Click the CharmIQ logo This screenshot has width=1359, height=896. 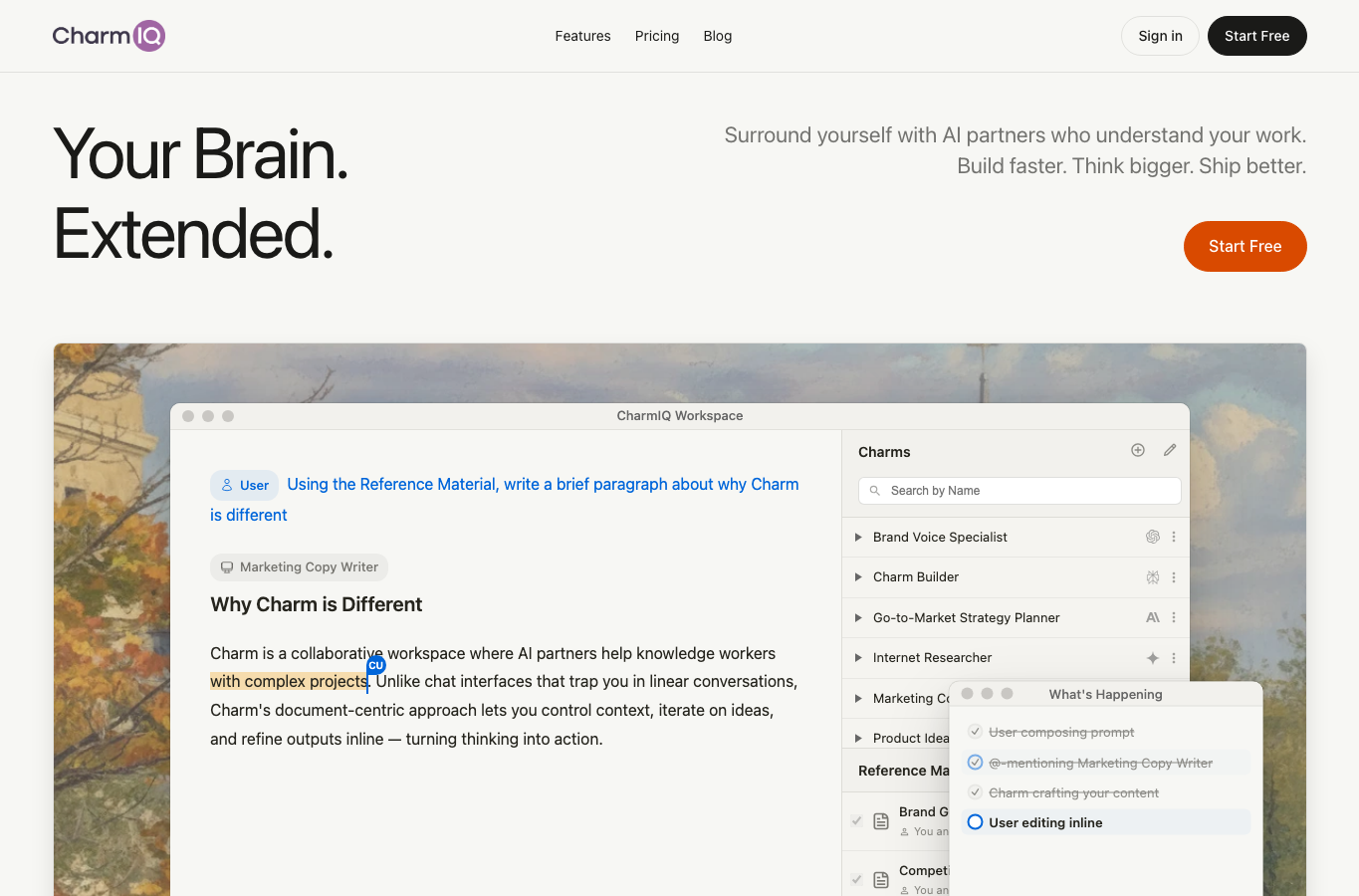pyautogui.click(x=109, y=36)
